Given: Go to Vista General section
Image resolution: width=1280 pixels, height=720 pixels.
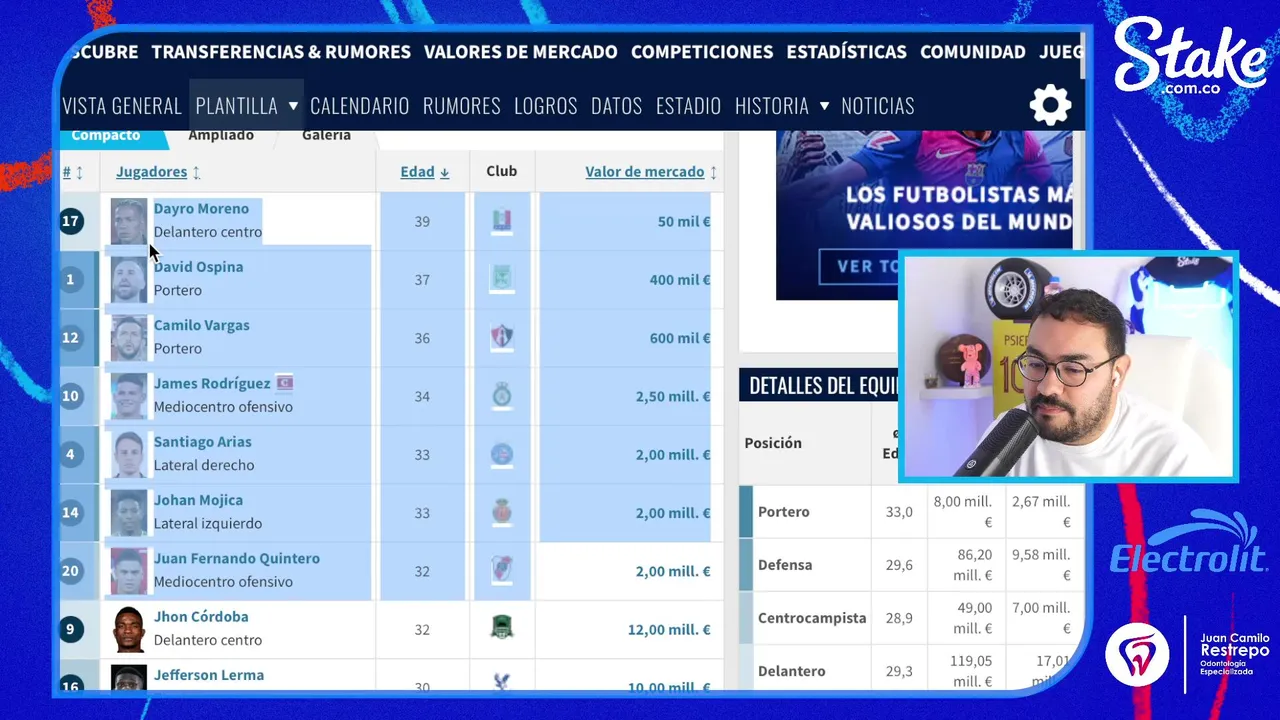Looking at the screenshot, I should click(x=122, y=105).
